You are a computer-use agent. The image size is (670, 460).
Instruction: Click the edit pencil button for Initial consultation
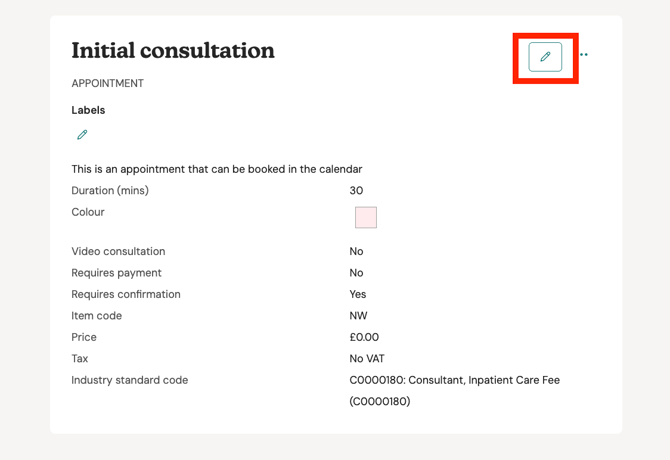tap(545, 57)
